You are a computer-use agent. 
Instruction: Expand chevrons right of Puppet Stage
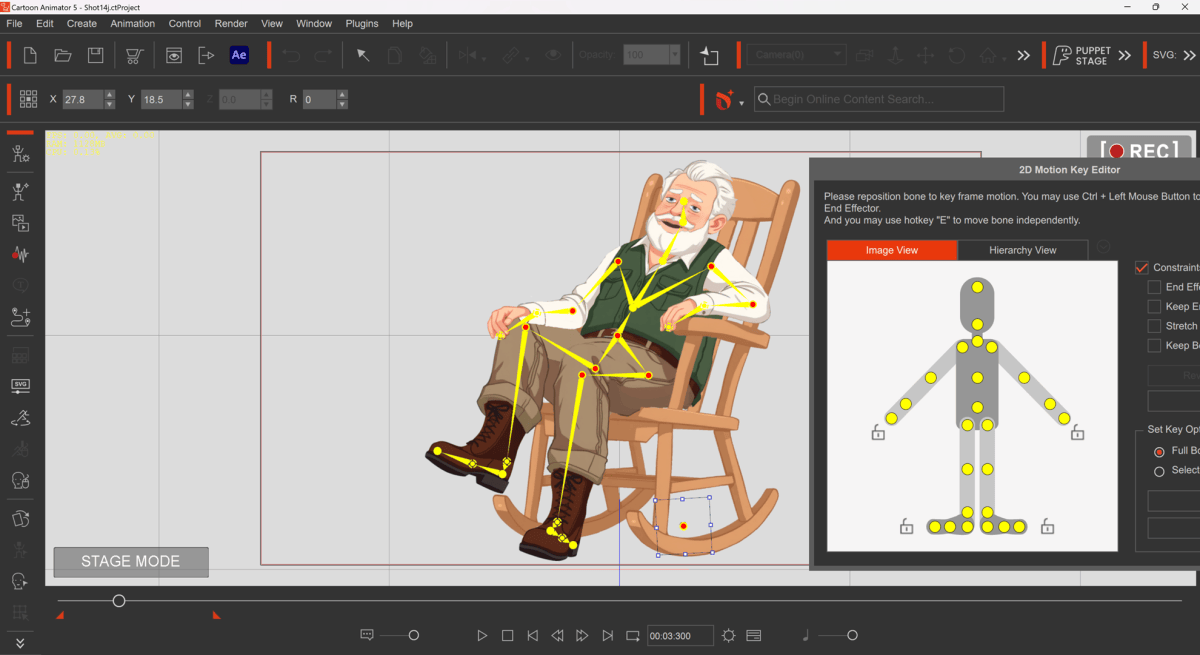1125,55
